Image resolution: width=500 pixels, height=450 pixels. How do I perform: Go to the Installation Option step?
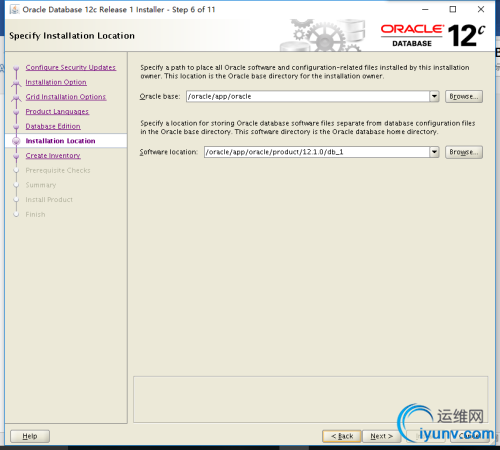[56, 82]
